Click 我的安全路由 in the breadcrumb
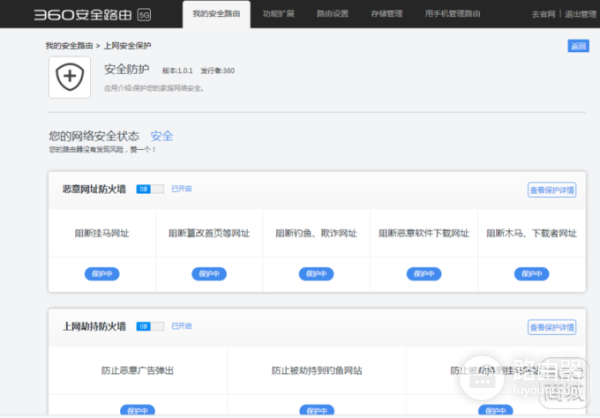600x418 pixels. 69,46
